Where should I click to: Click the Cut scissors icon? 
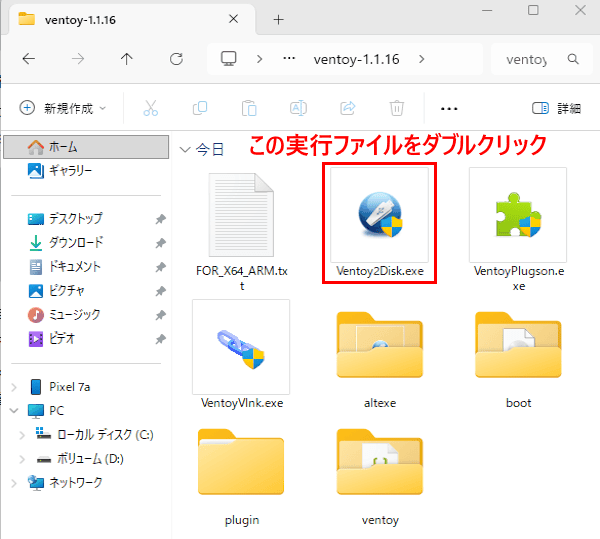150,108
